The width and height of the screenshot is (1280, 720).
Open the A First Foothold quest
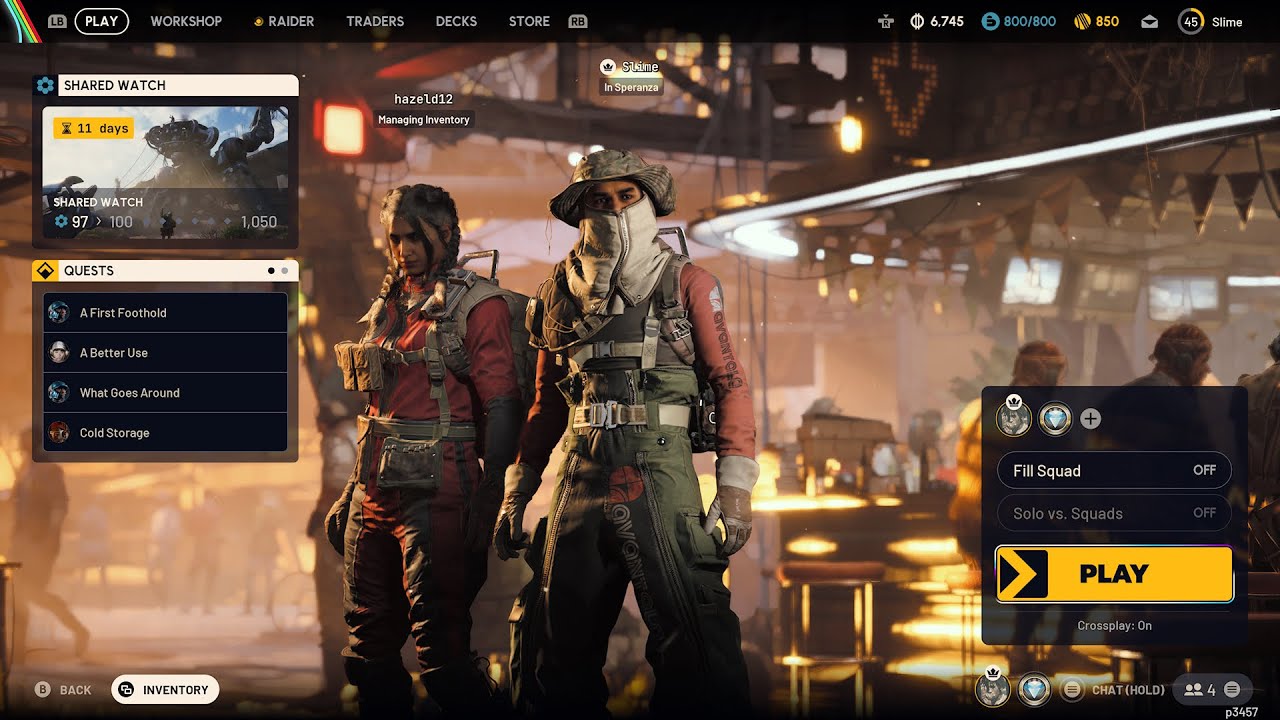coord(165,313)
